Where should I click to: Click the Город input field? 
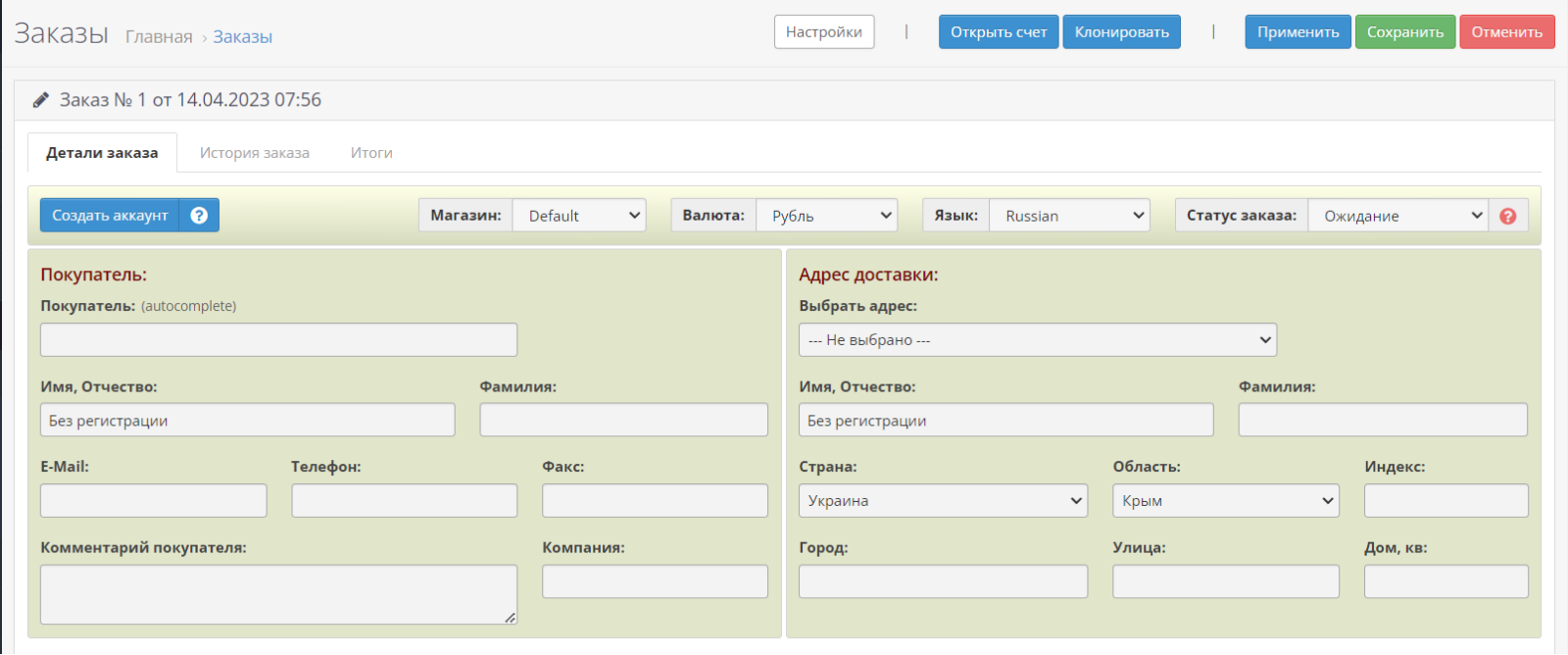[x=943, y=581]
